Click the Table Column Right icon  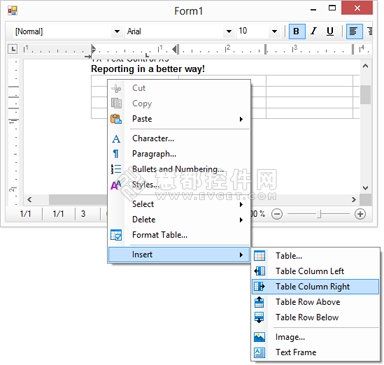[x=259, y=286]
